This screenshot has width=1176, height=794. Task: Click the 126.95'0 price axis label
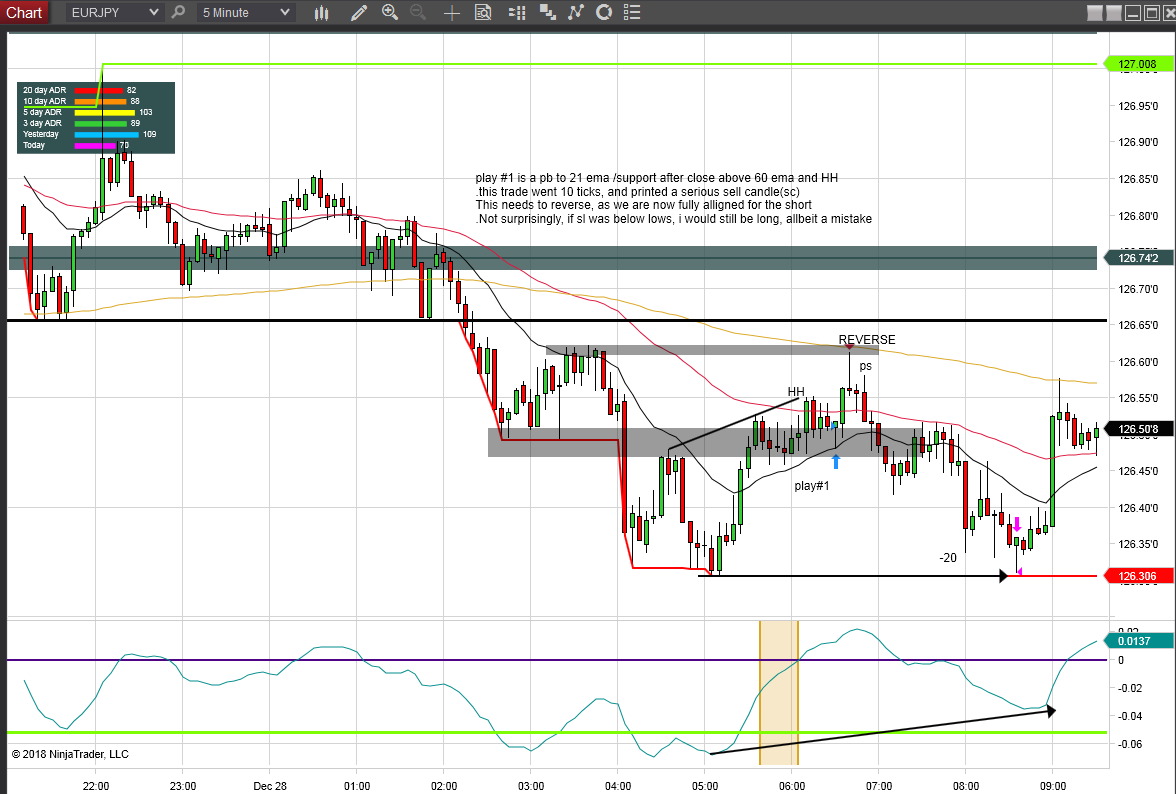[1138, 106]
